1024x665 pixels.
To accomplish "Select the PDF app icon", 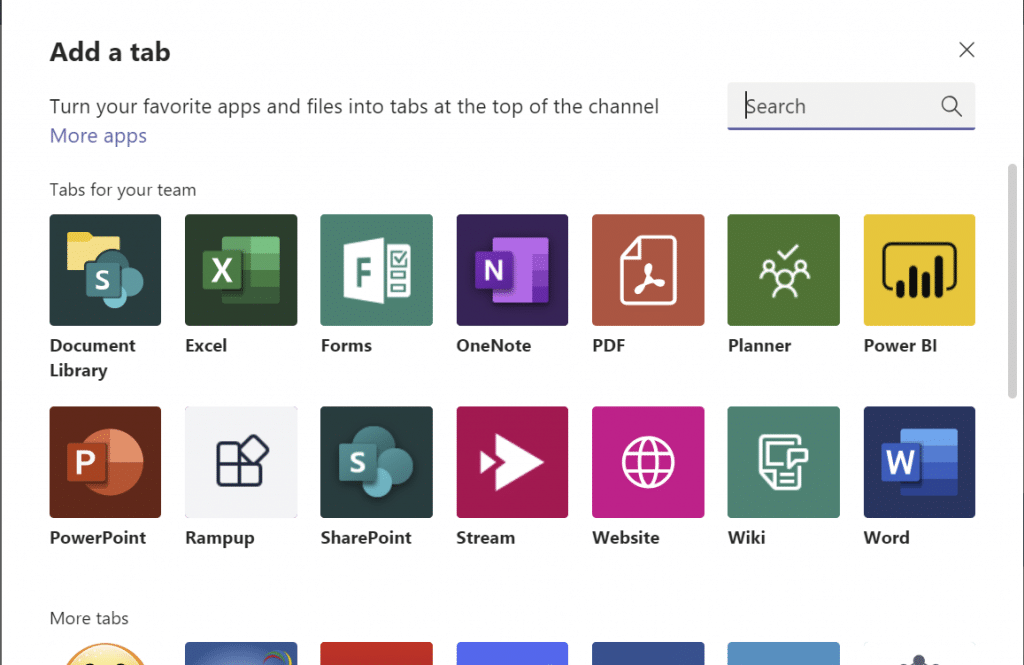I will pyautogui.click(x=648, y=270).
